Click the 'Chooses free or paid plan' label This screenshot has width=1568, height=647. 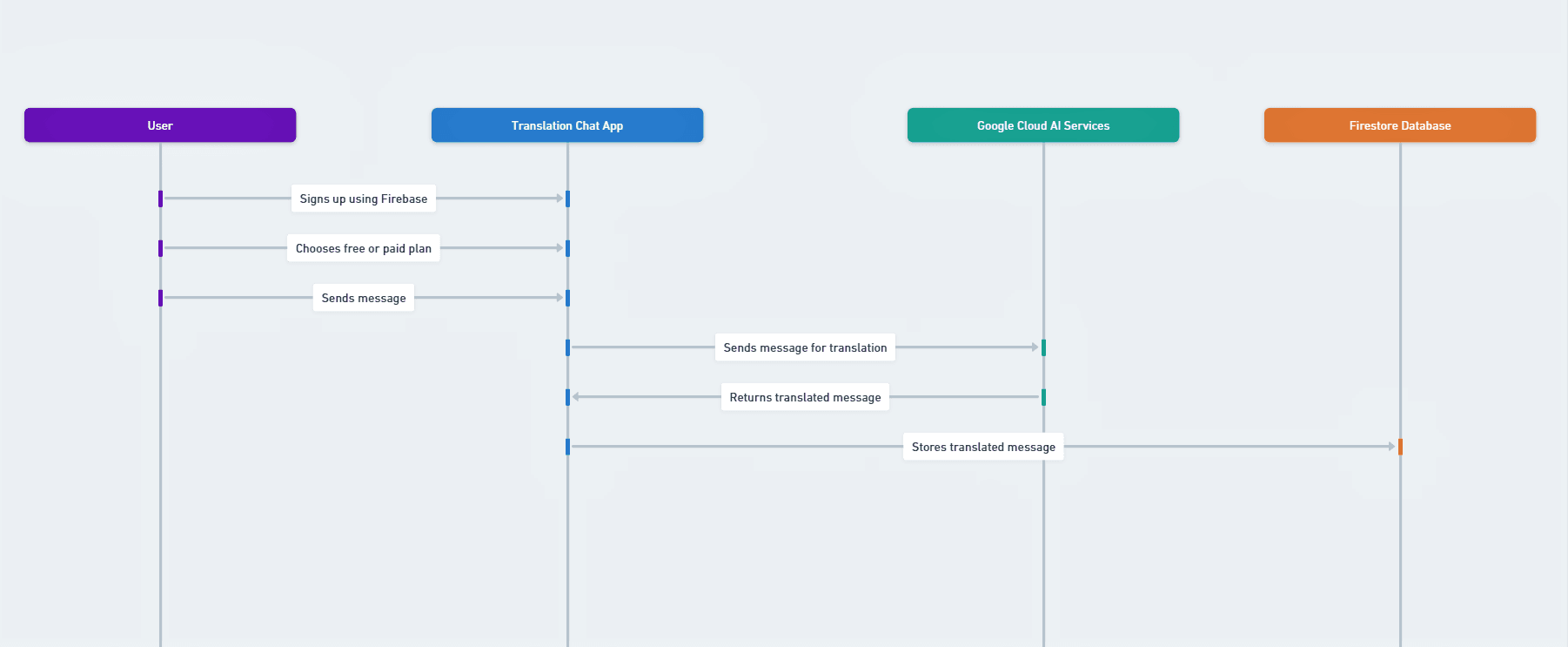(x=364, y=248)
